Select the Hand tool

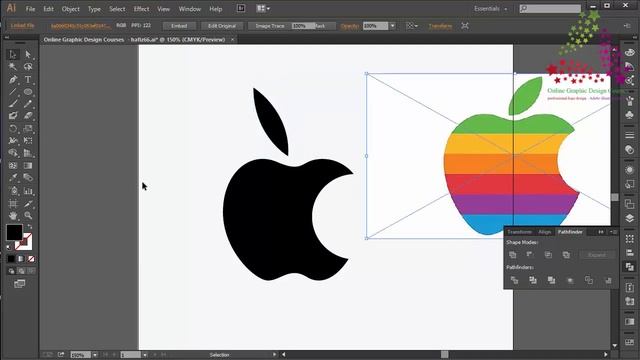coord(13,216)
